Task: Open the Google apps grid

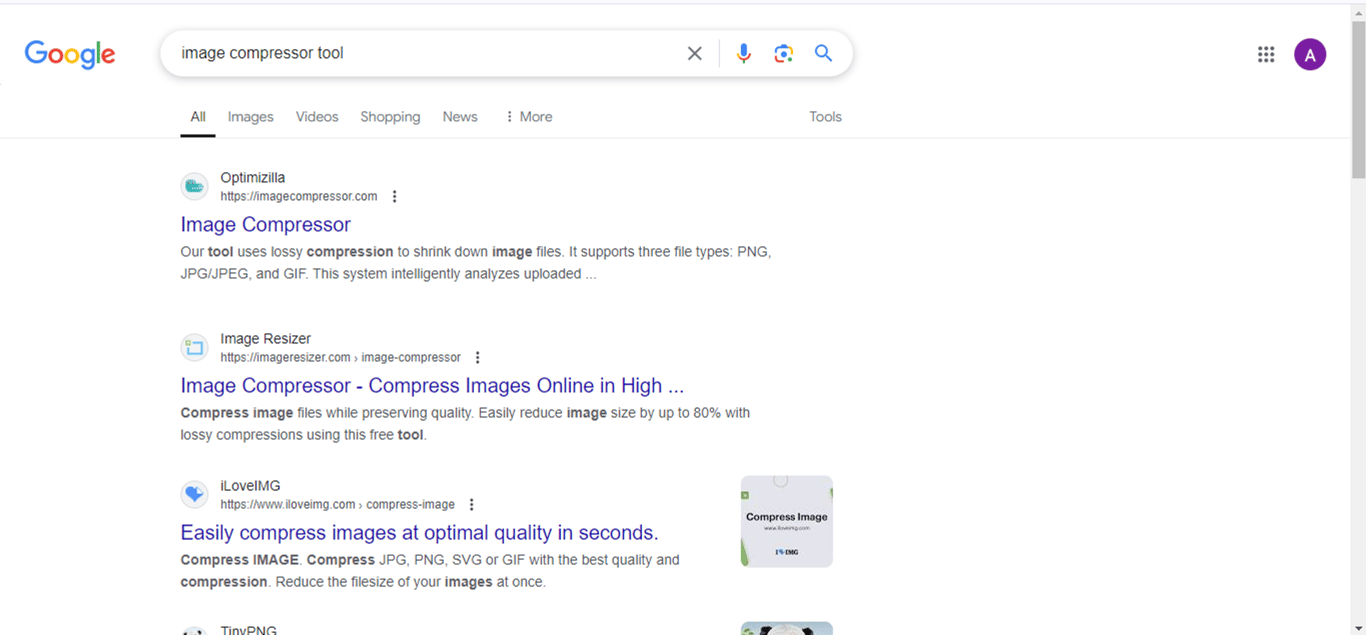Action: (x=1266, y=54)
